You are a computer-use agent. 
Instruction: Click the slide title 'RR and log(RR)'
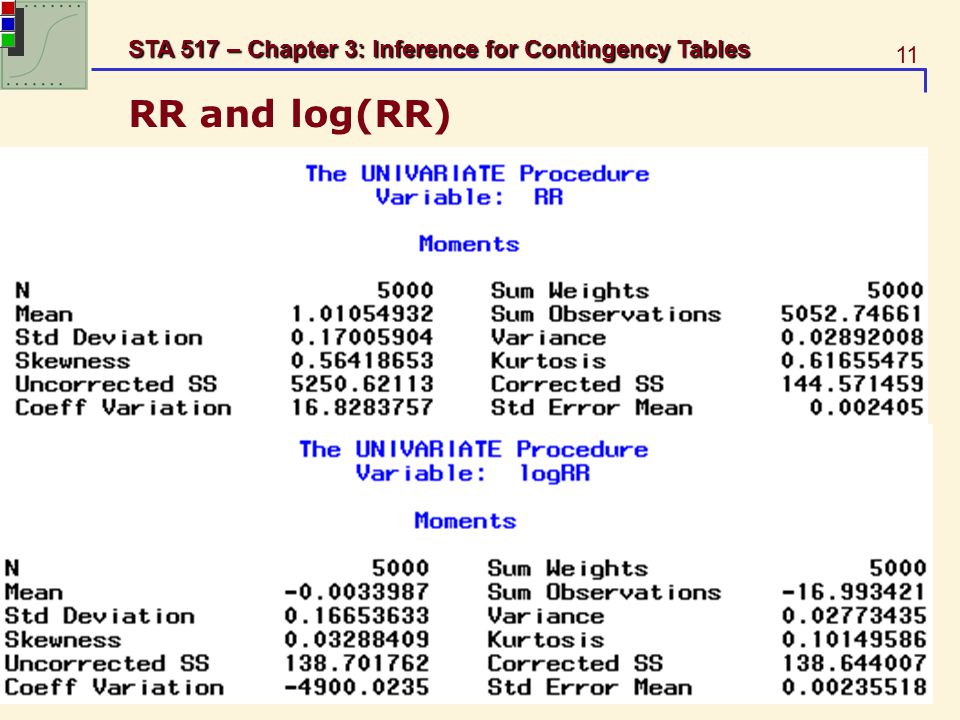(290, 114)
